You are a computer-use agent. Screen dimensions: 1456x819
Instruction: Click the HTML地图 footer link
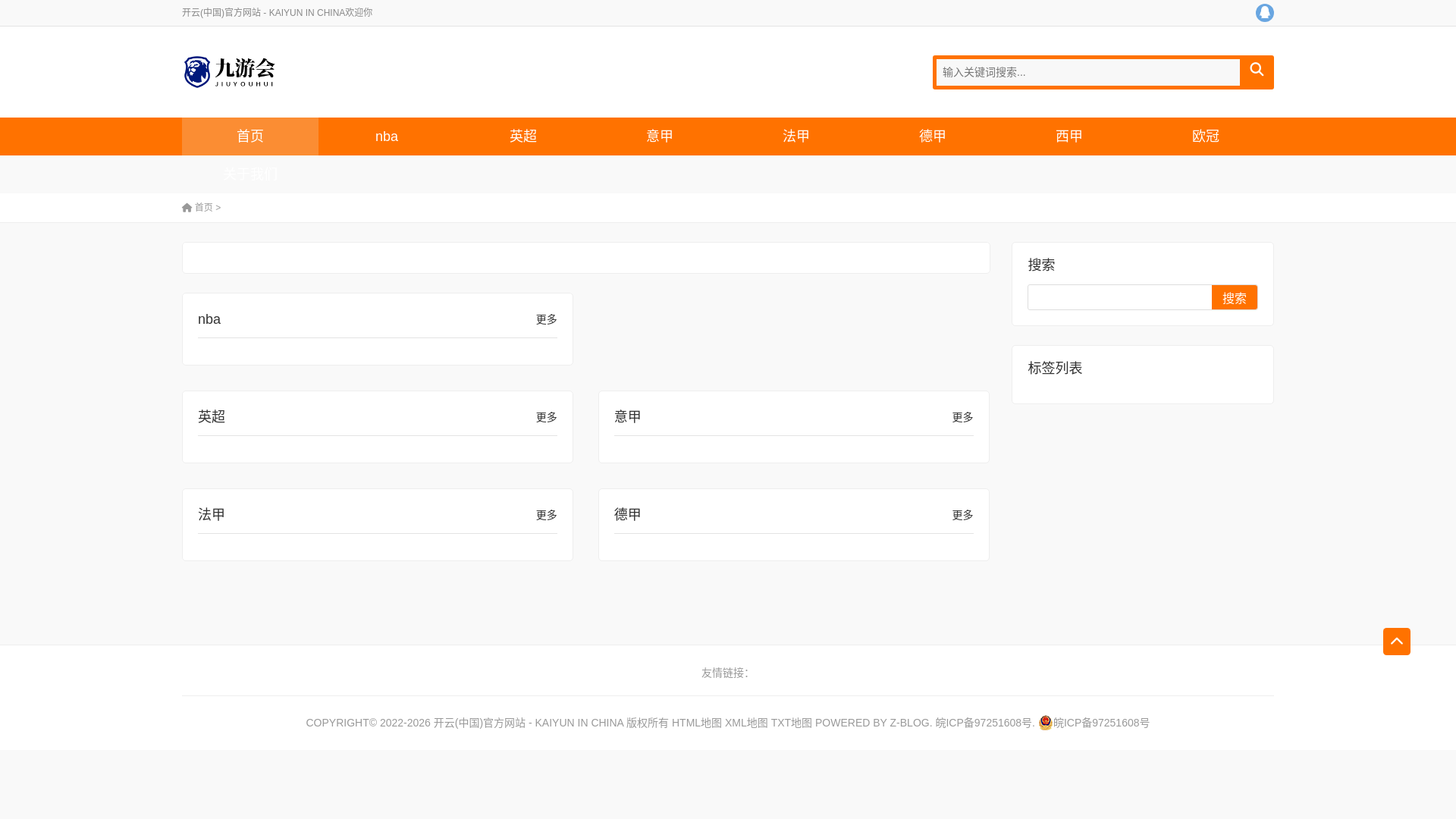pos(696,723)
